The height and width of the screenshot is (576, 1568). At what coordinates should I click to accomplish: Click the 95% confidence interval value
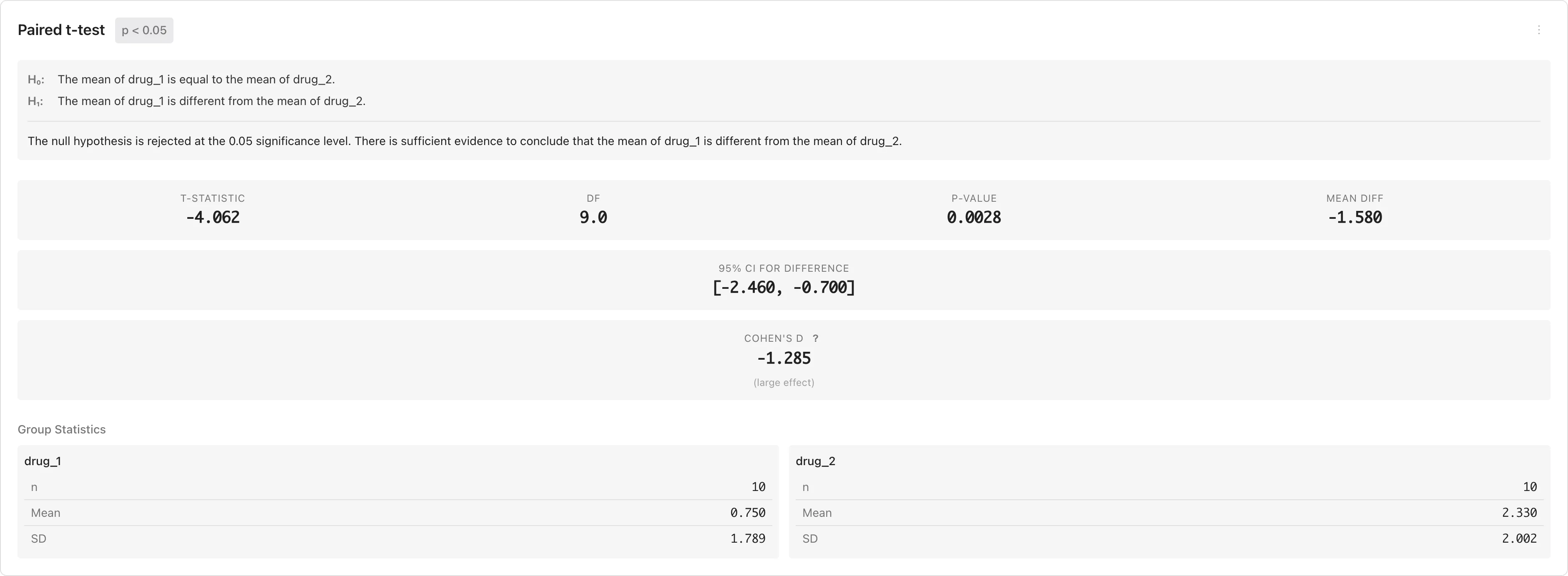(784, 288)
